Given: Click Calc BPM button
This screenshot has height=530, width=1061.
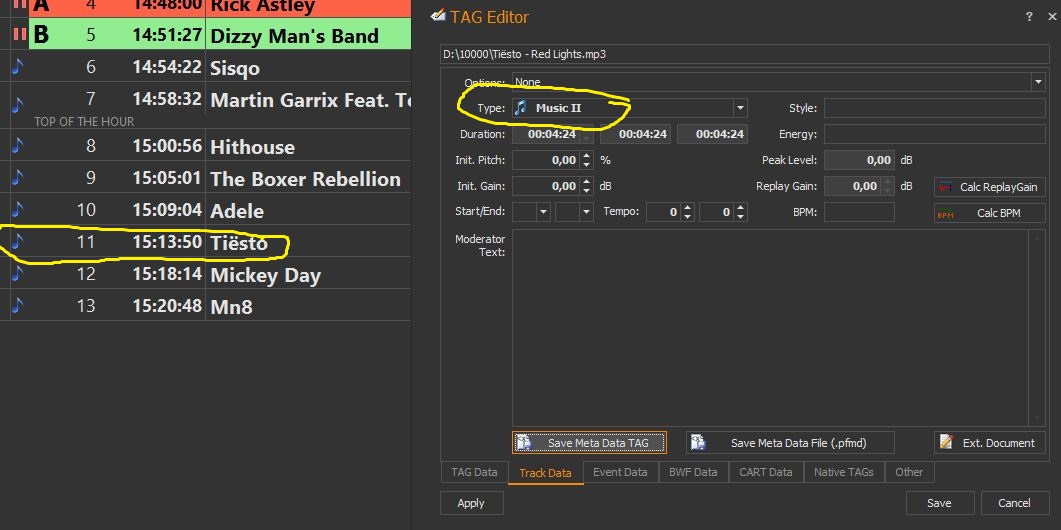Looking at the screenshot, I should 989,213.
